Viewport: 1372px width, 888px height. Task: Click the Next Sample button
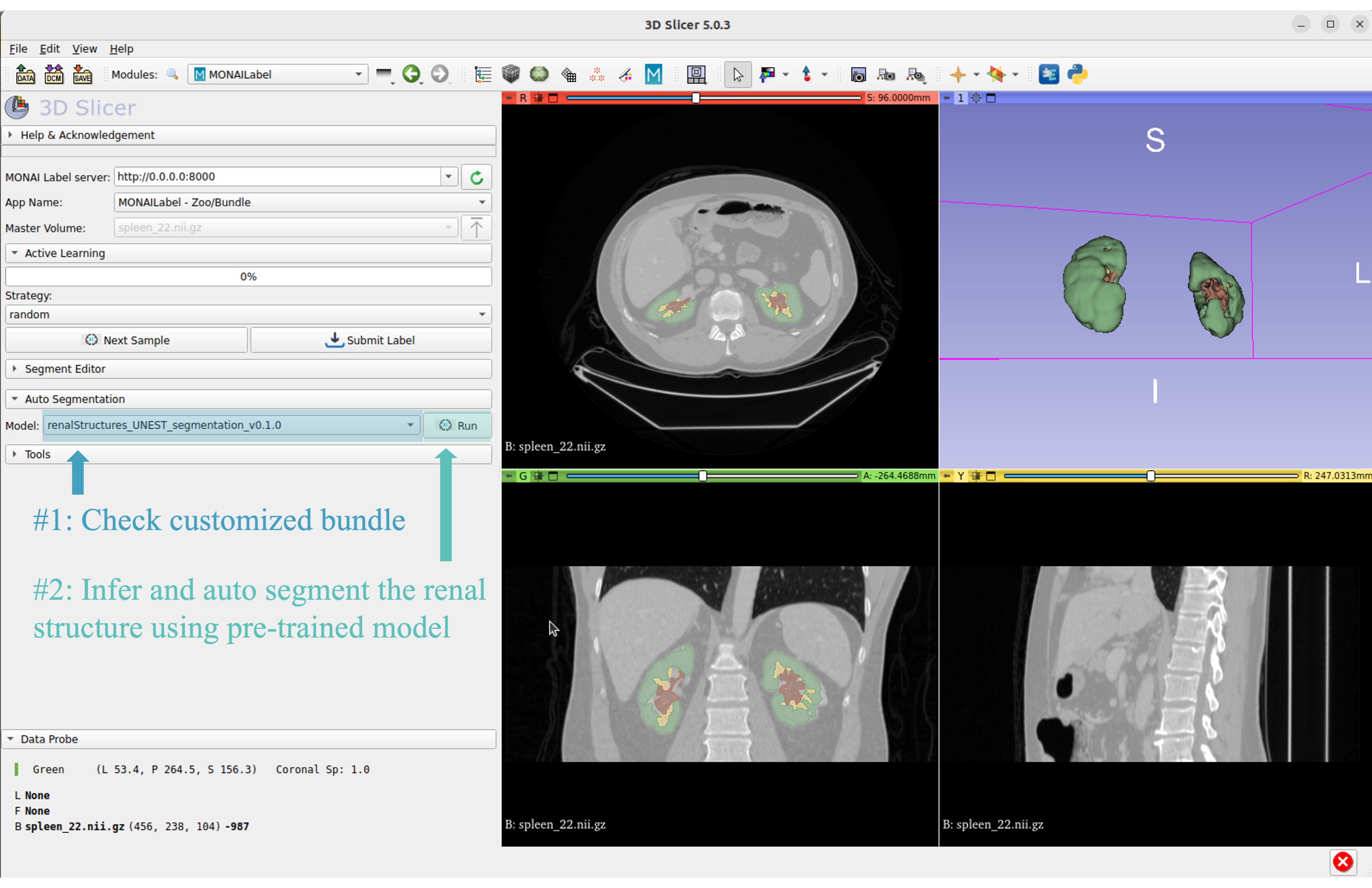click(126, 340)
